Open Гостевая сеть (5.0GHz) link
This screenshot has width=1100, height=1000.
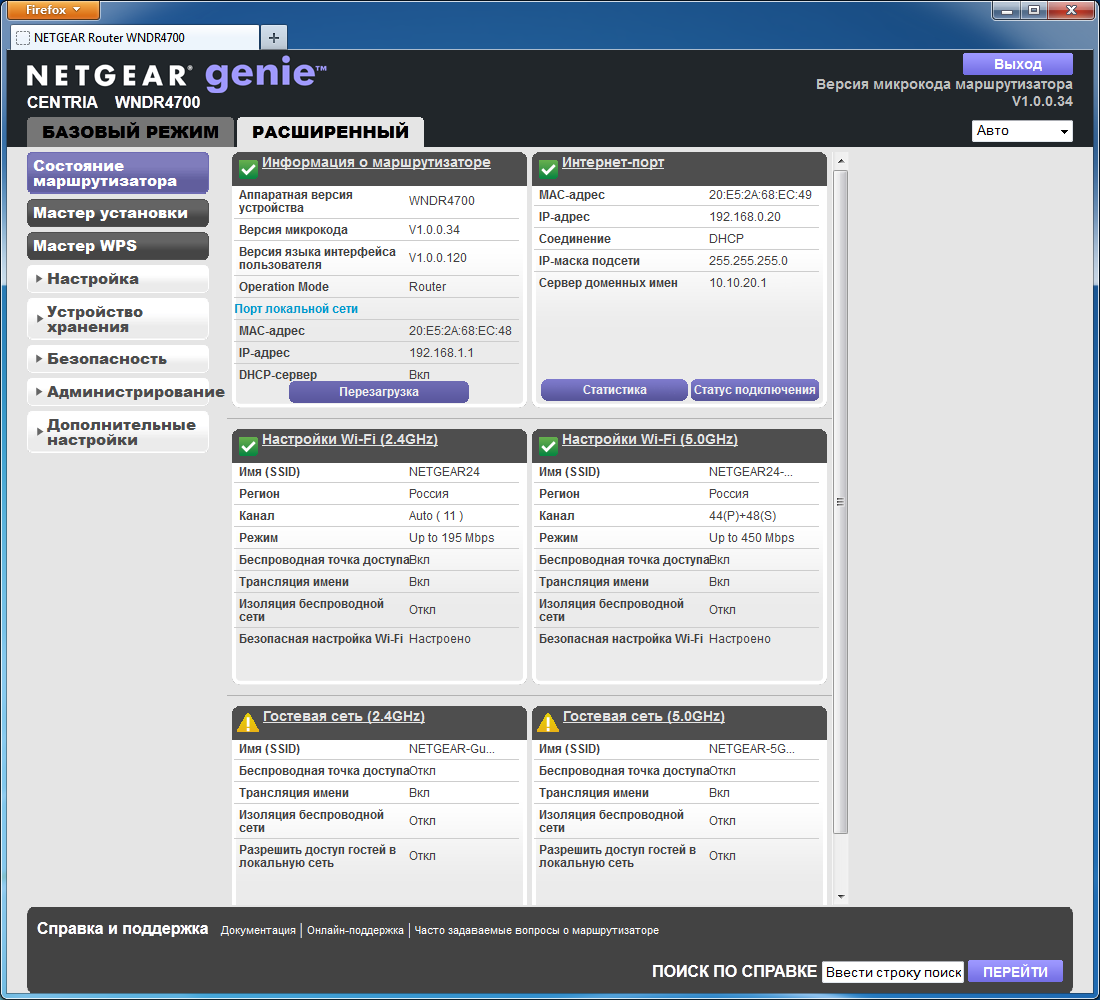coord(644,716)
